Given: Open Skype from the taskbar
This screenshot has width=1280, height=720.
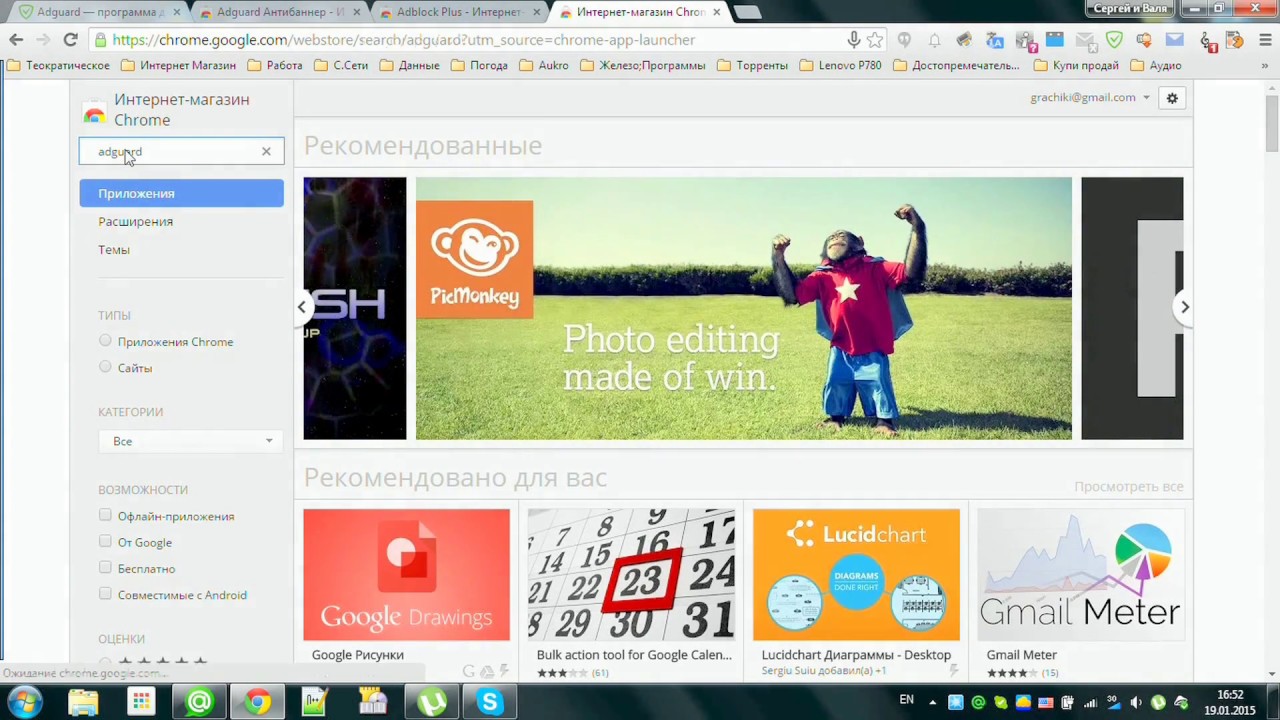Looking at the screenshot, I should pyautogui.click(x=489, y=702).
